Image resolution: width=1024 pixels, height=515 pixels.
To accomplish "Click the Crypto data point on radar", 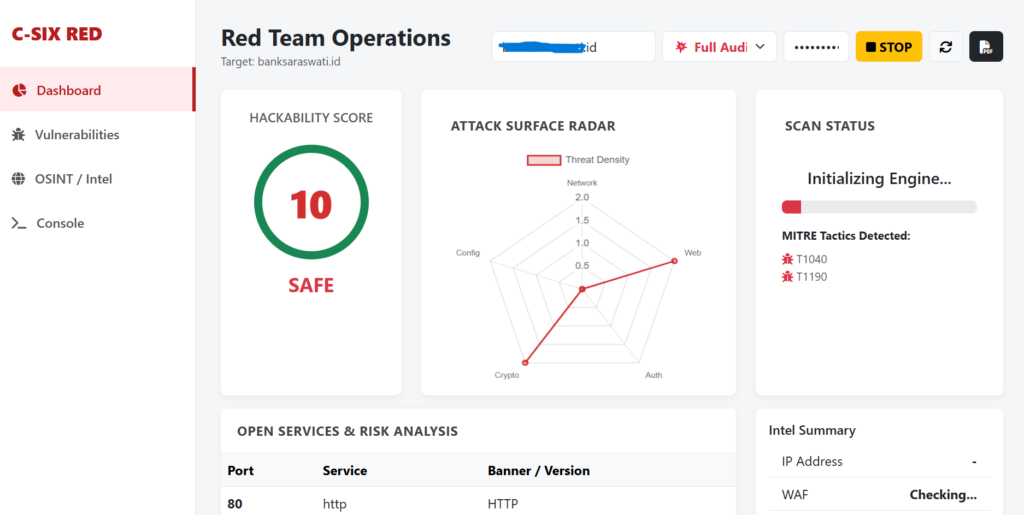I will pos(523,362).
